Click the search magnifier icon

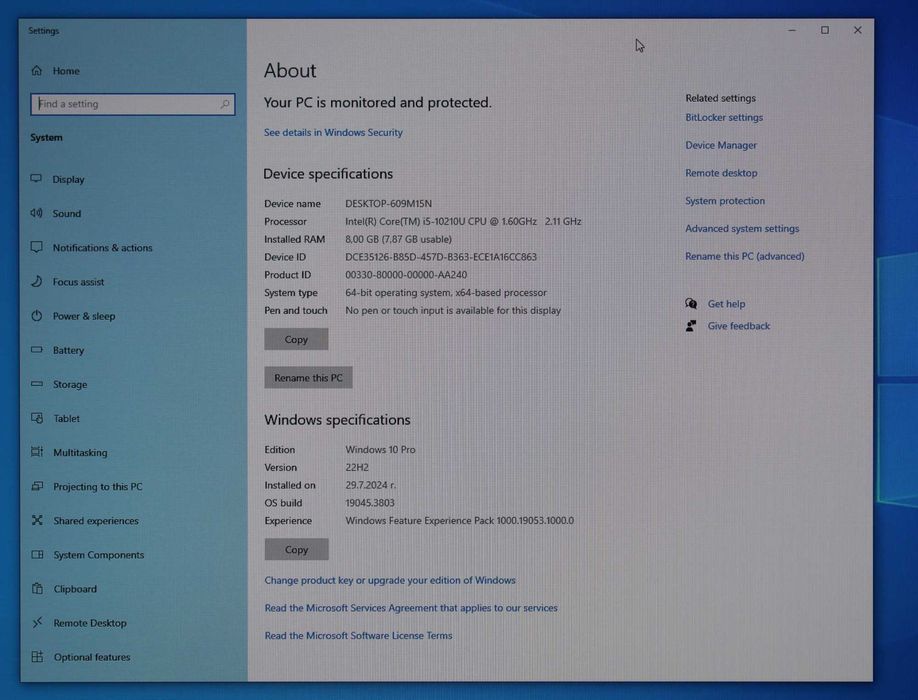tap(225, 104)
